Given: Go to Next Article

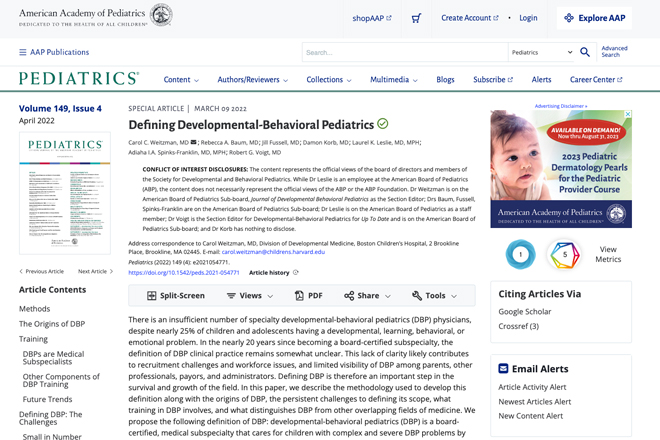Looking at the screenshot, I should pyautogui.click(x=96, y=272).
